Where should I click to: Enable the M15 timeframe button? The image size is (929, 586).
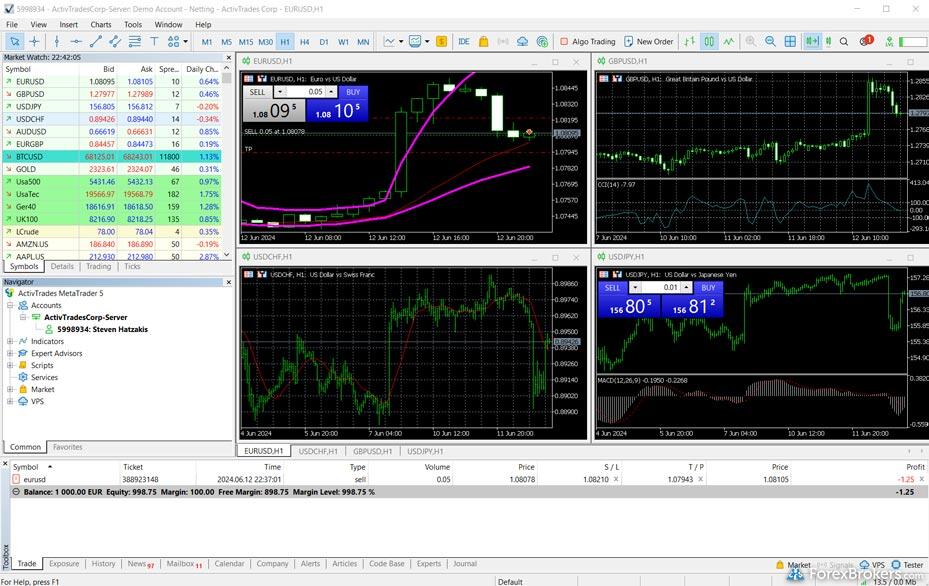tap(245, 41)
